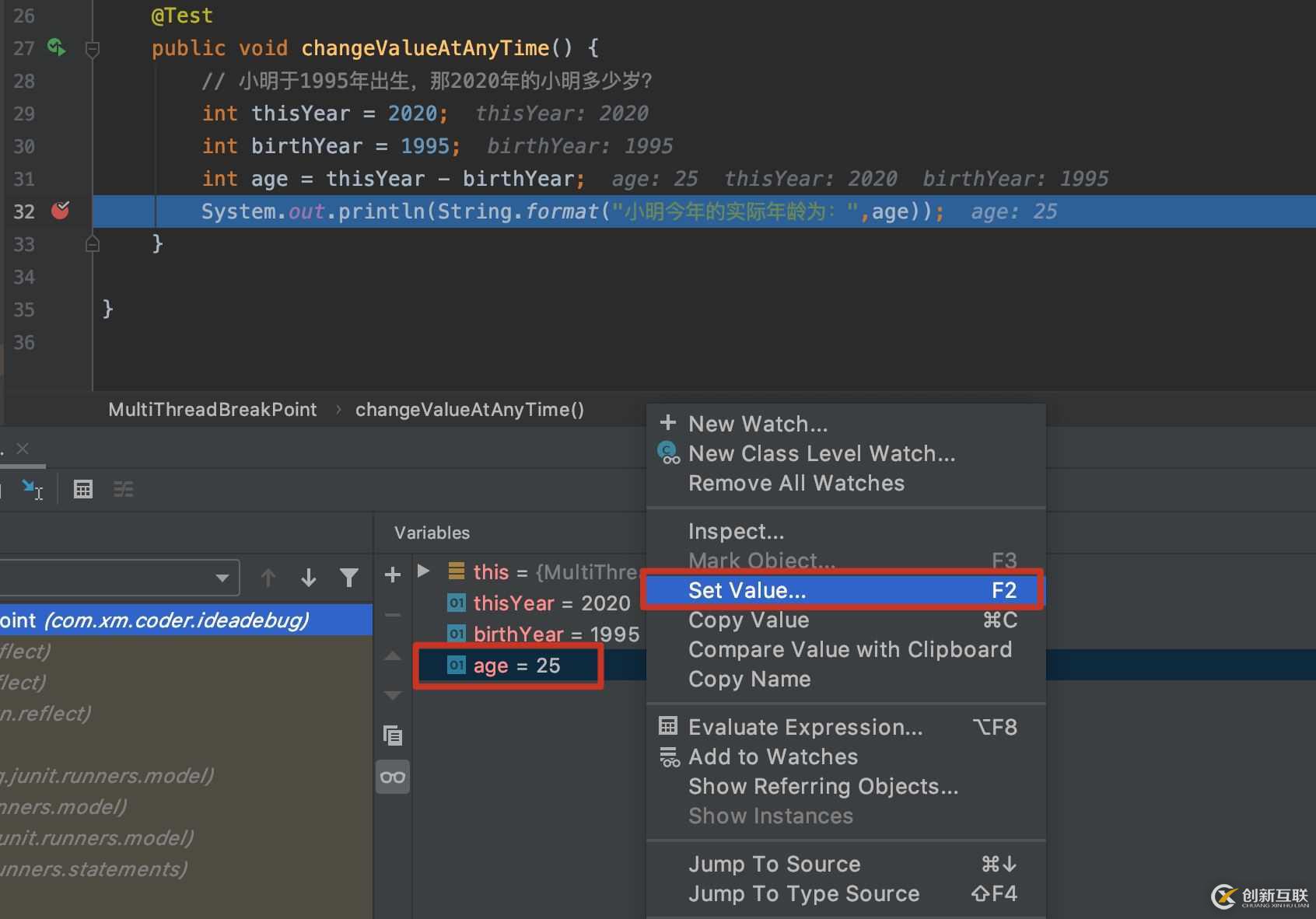Move watch up with triangle icon
This screenshot has height=919, width=1316.
coord(393,656)
